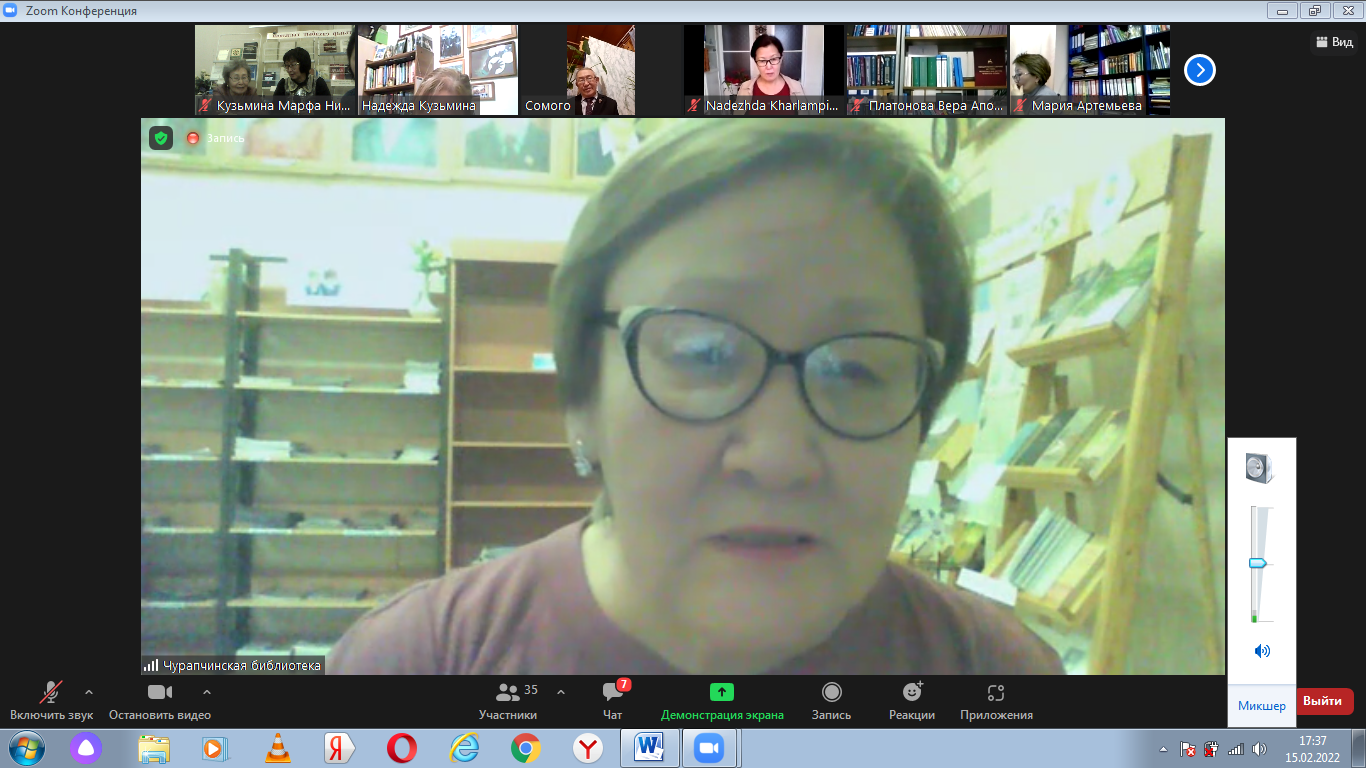This screenshot has height=768, width=1366.
Task: Open the Mixer (Микшер) link
Action: (x=1262, y=706)
